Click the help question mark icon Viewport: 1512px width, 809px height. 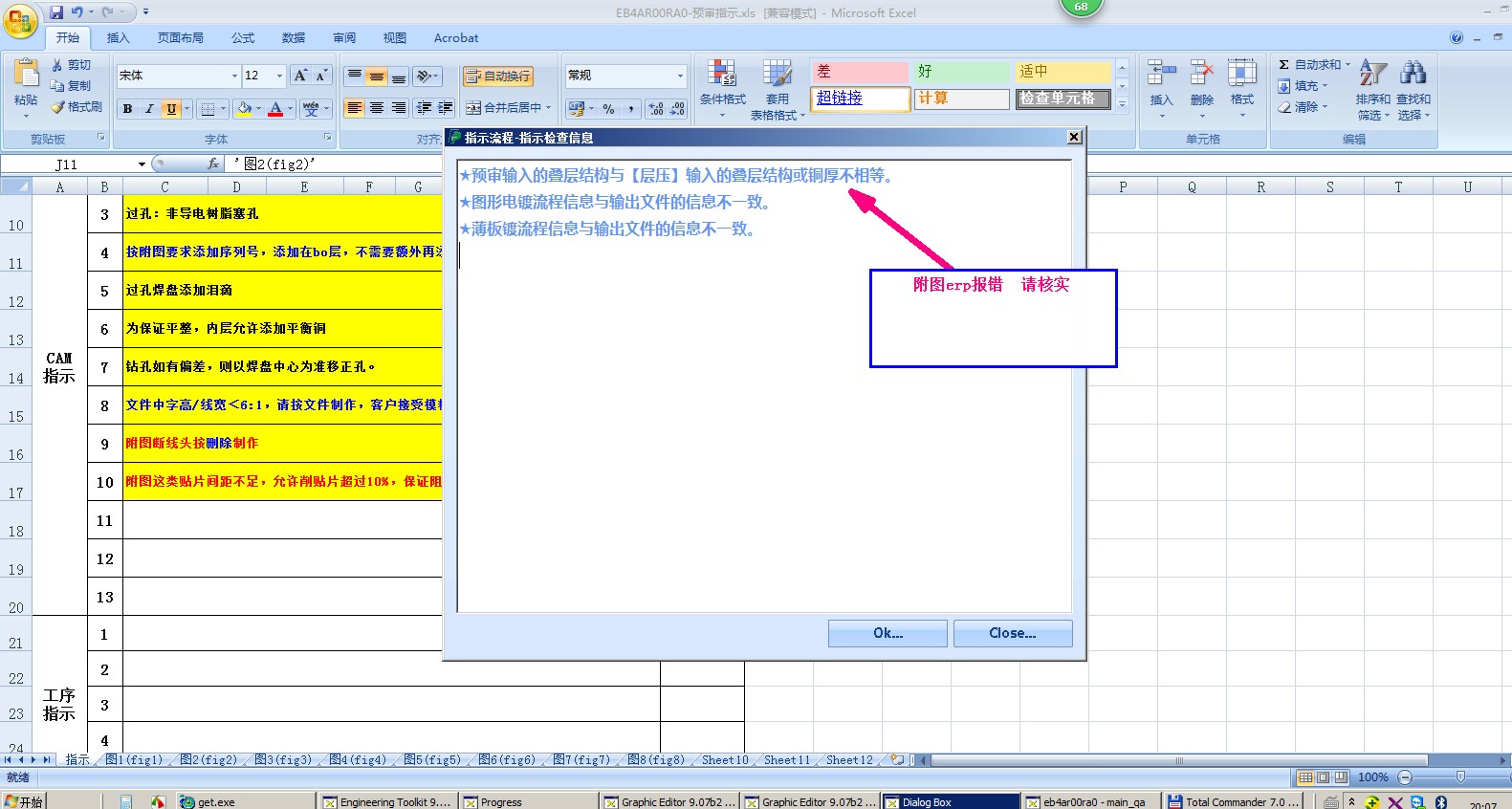point(1457,38)
